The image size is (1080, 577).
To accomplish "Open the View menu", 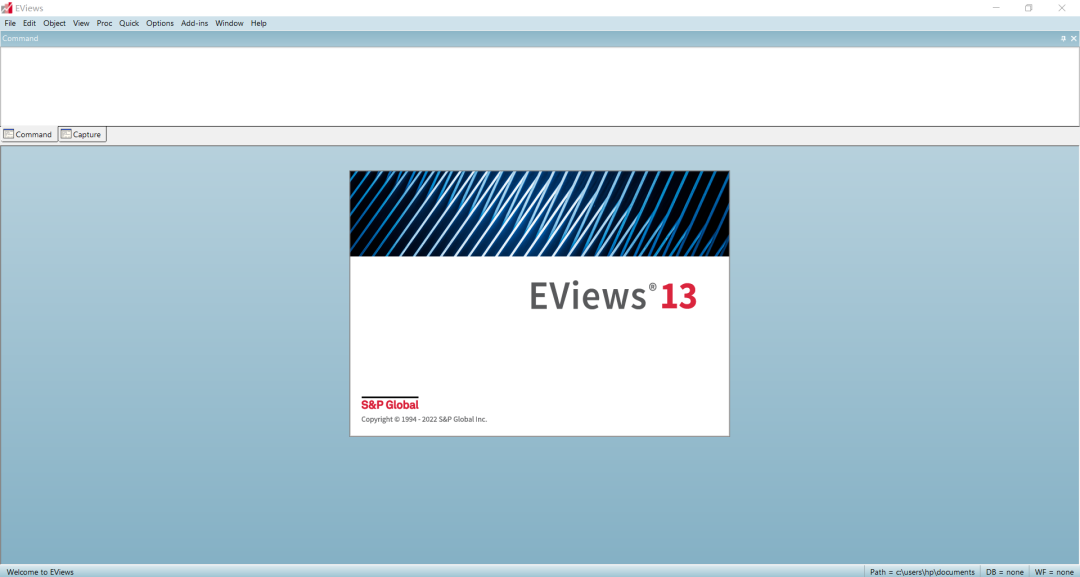I will coord(80,22).
